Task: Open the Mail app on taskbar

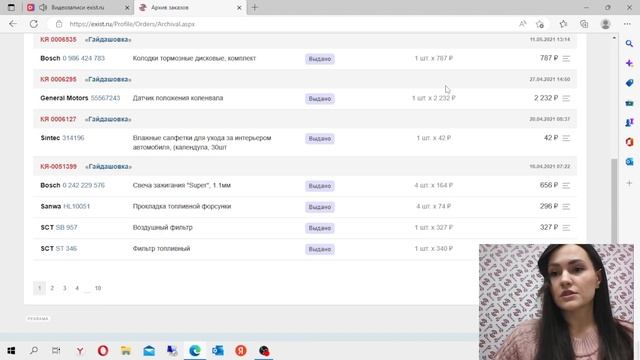Action: click(x=149, y=351)
